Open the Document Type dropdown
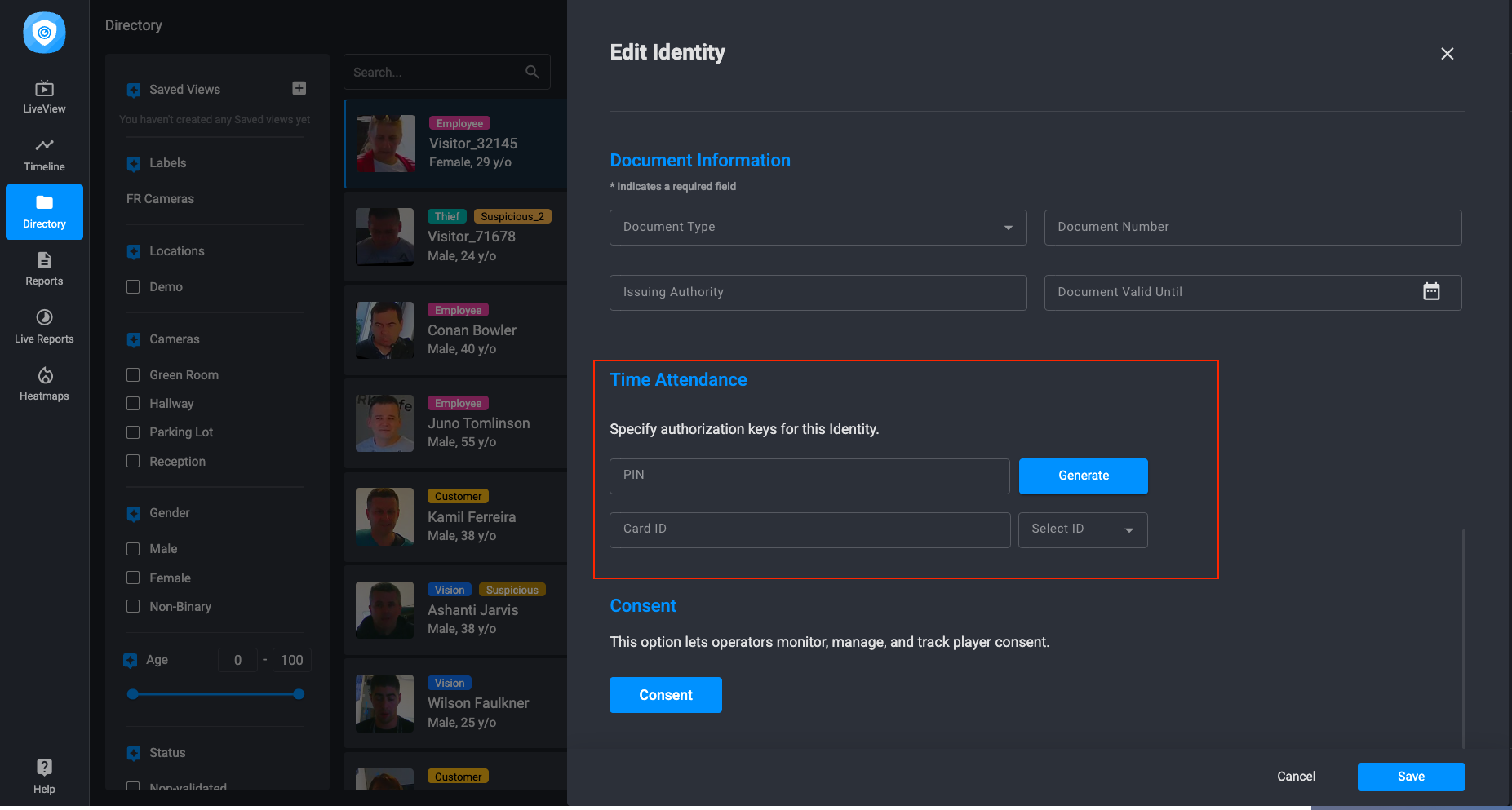The height and width of the screenshot is (810, 1512). (818, 228)
